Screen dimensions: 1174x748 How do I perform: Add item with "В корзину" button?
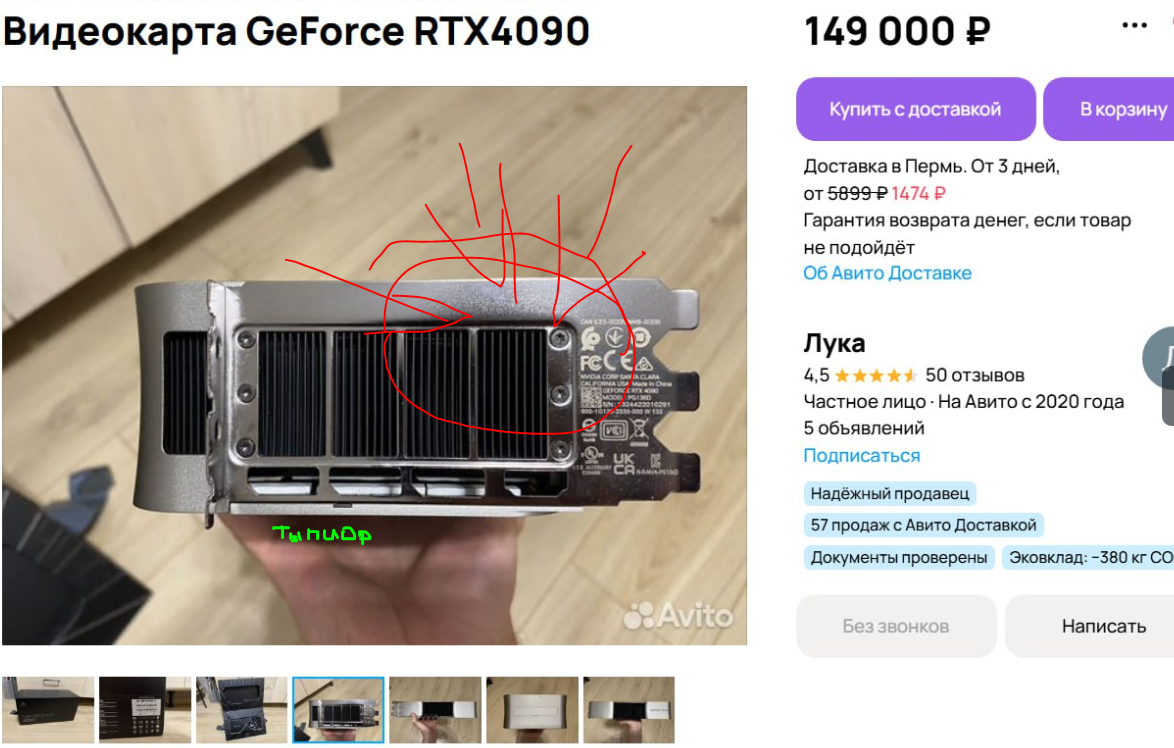click(1110, 109)
